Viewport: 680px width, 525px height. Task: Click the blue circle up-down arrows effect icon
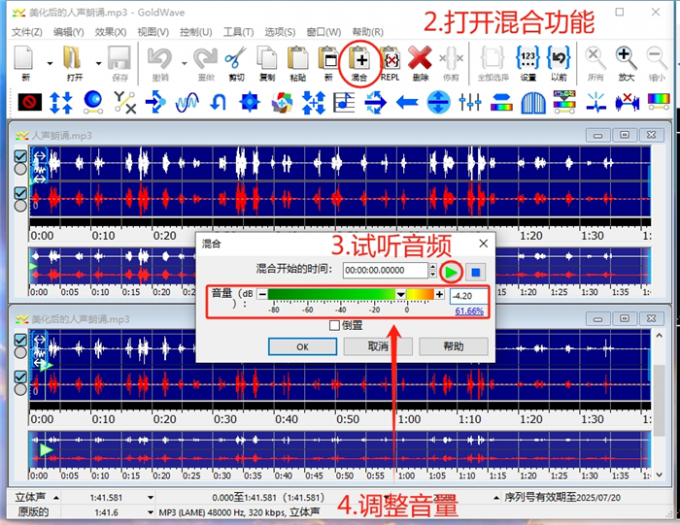(438, 102)
